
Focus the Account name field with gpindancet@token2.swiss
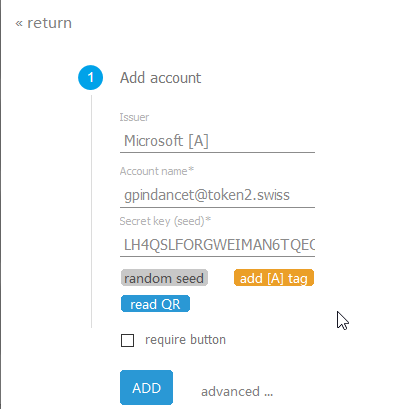point(217,195)
